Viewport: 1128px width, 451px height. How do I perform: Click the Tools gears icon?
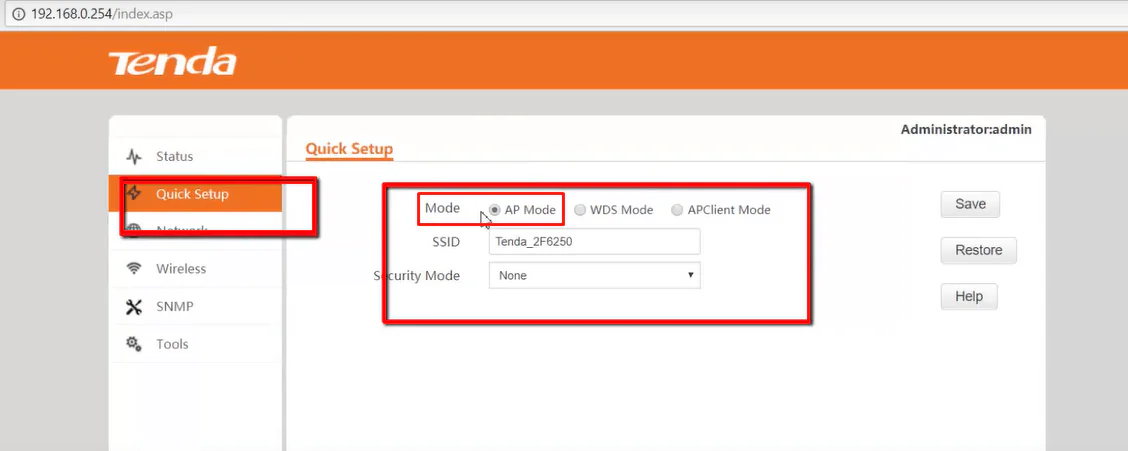pos(134,344)
